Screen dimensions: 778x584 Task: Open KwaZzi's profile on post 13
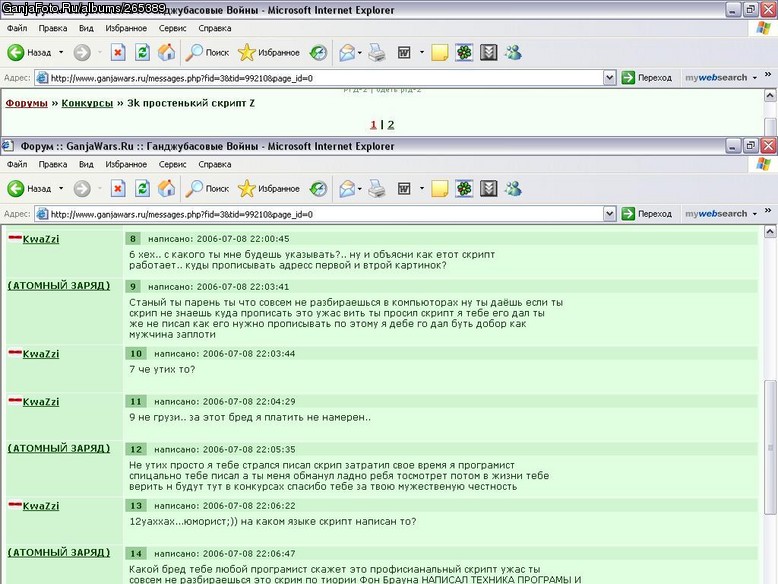click(41, 506)
